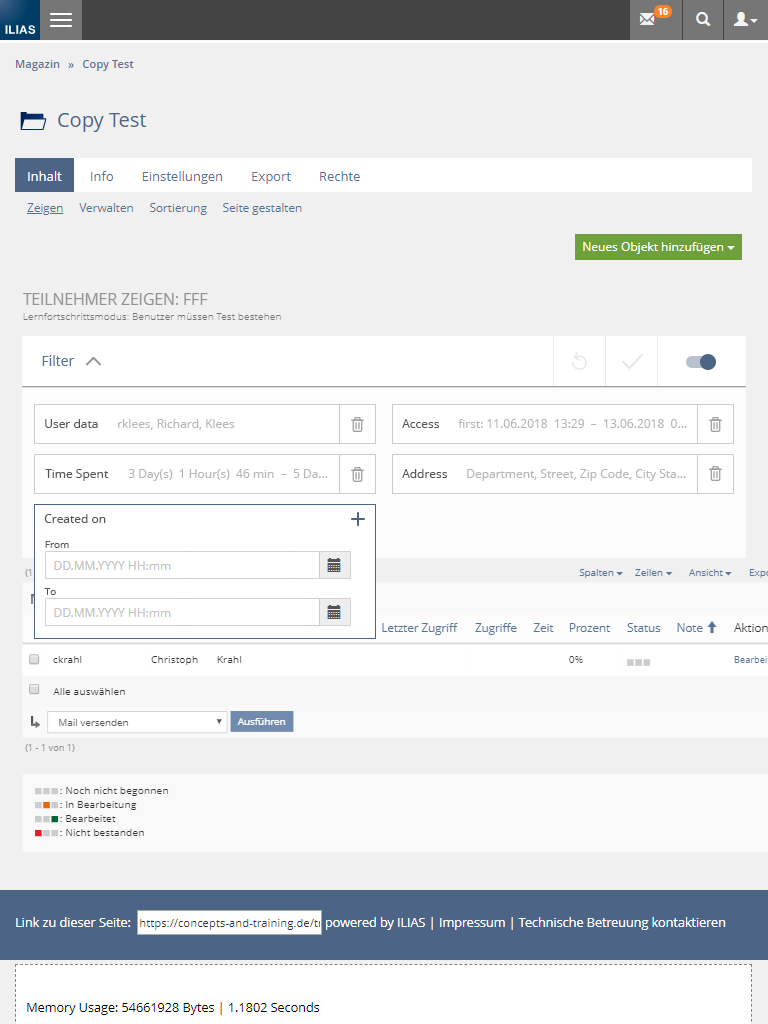Delete the Access filter using trash icon
This screenshot has height=1024, width=768.
tap(715, 424)
